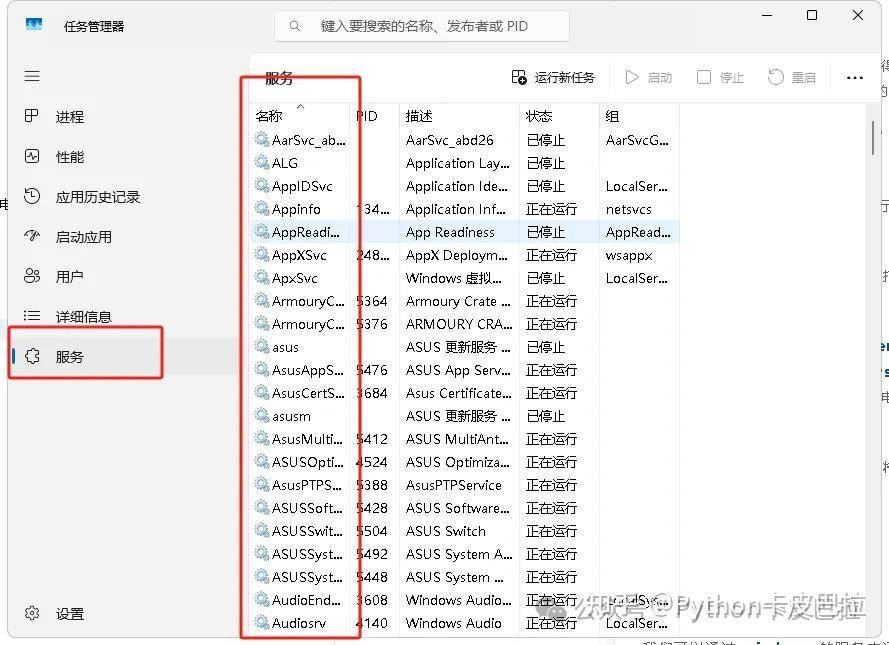Click the 状态 cell of the asus row
Image resolution: width=889 pixels, height=645 pixels.
point(545,347)
